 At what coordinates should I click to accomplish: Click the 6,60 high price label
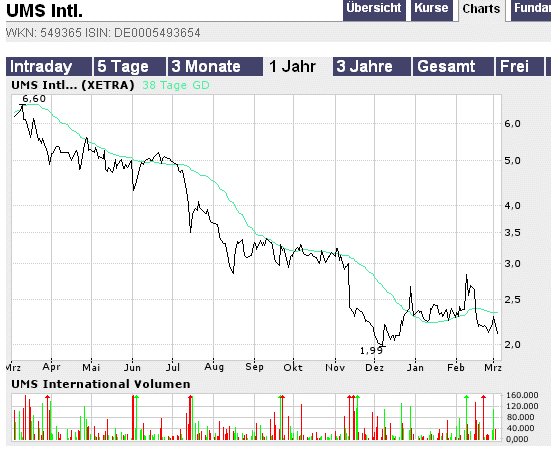(x=34, y=99)
